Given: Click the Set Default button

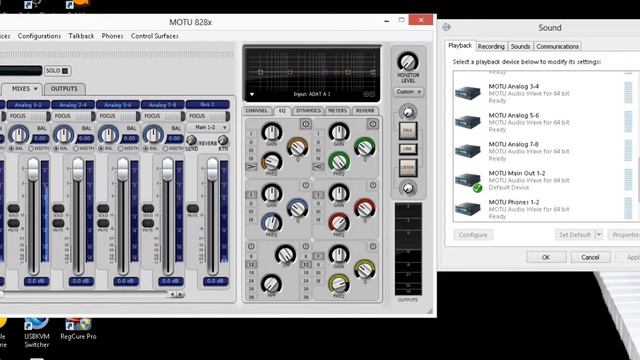Looking at the screenshot, I should tap(575, 235).
